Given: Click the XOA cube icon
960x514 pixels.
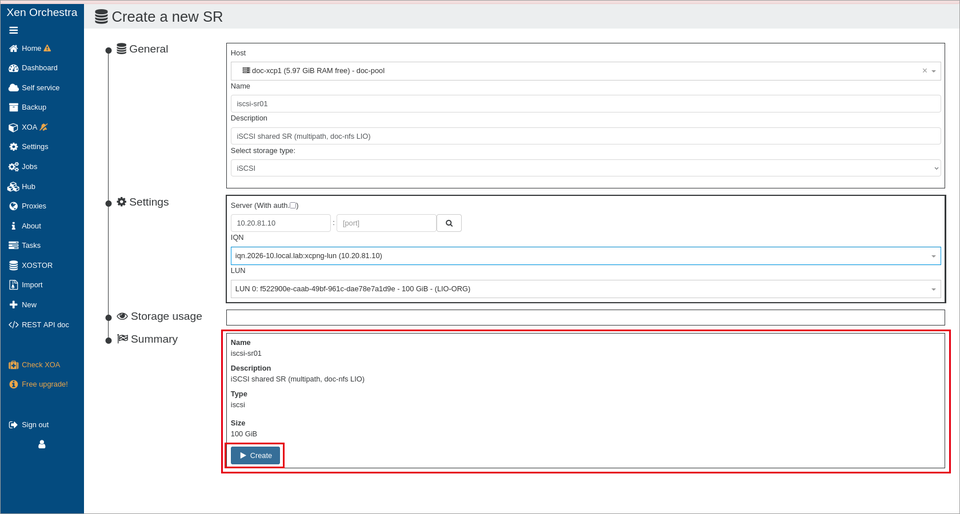Looking at the screenshot, I should 13,127.
